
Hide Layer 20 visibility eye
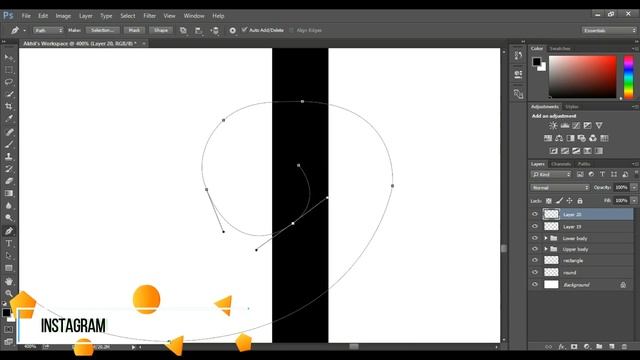(x=535, y=214)
